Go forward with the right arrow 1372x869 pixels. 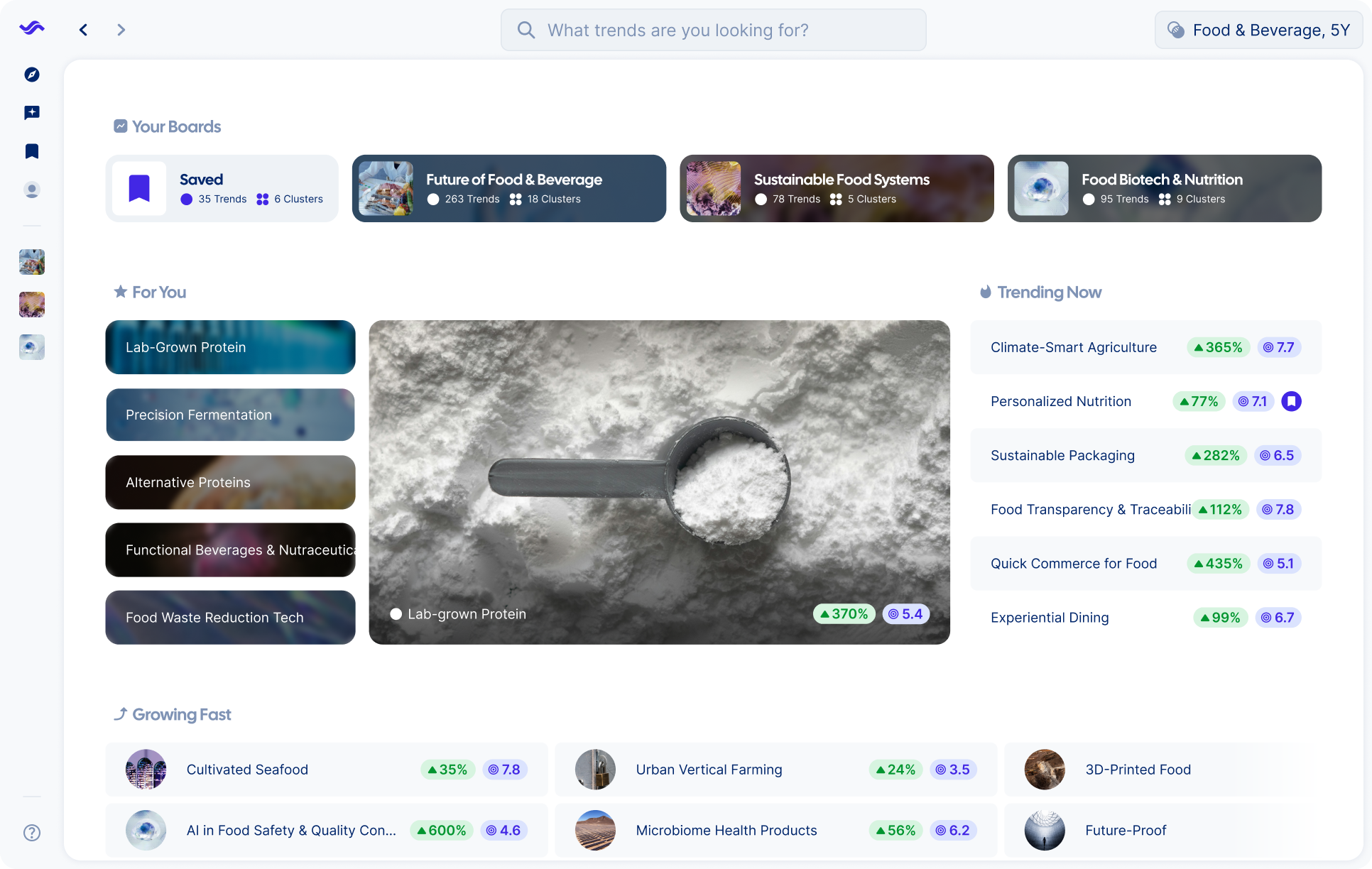click(x=121, y=30)
